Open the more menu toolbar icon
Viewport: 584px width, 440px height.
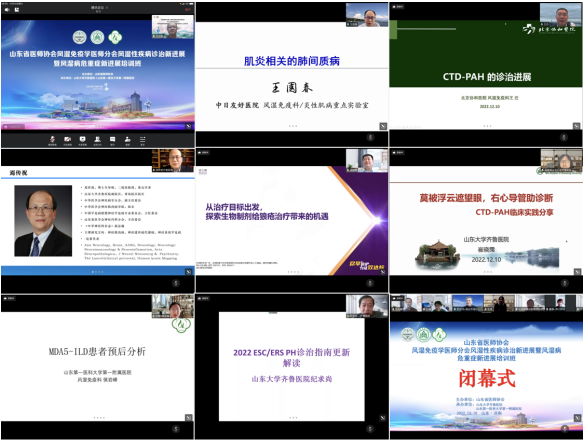coord(142,140)
